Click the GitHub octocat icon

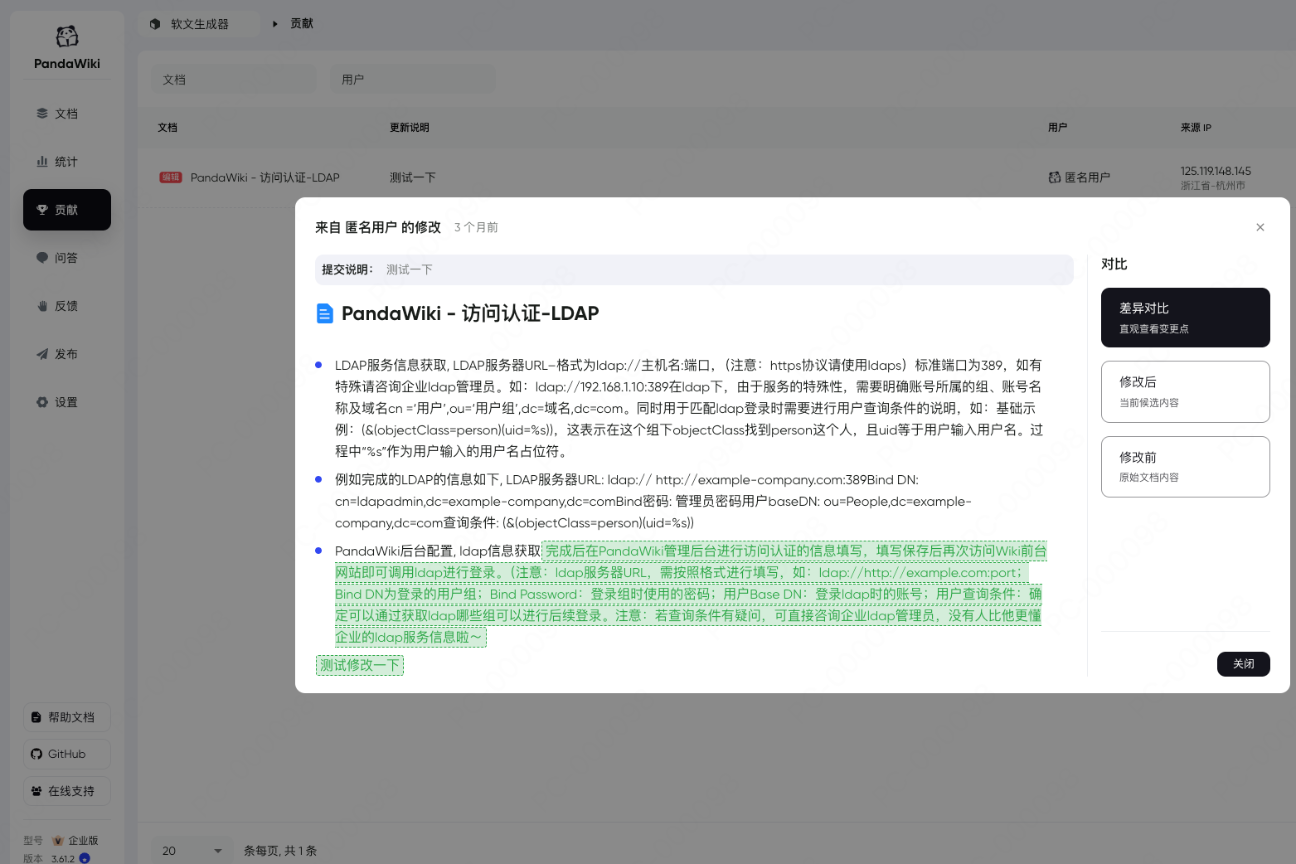37,754
